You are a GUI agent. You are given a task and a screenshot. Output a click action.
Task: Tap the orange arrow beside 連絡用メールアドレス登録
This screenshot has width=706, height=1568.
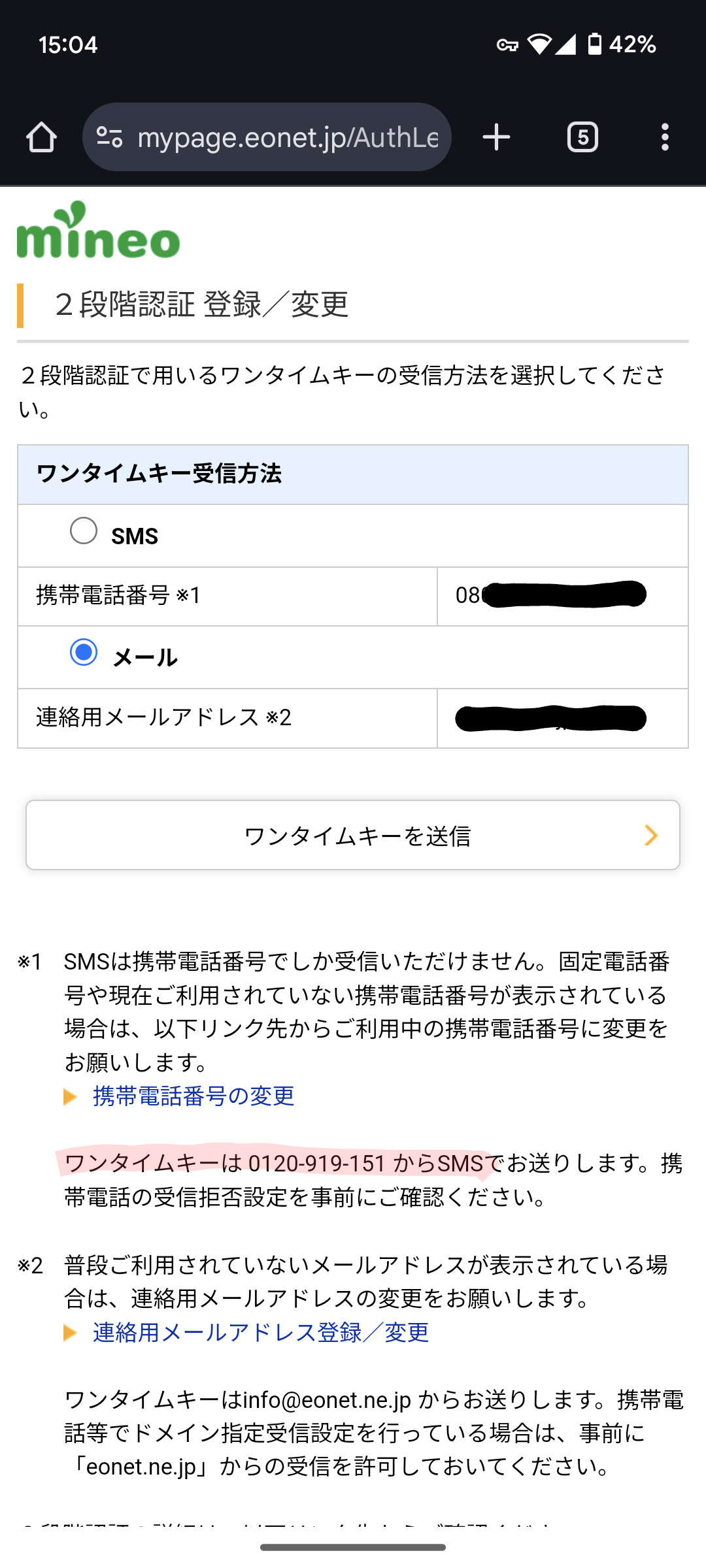click(70, 1333)
